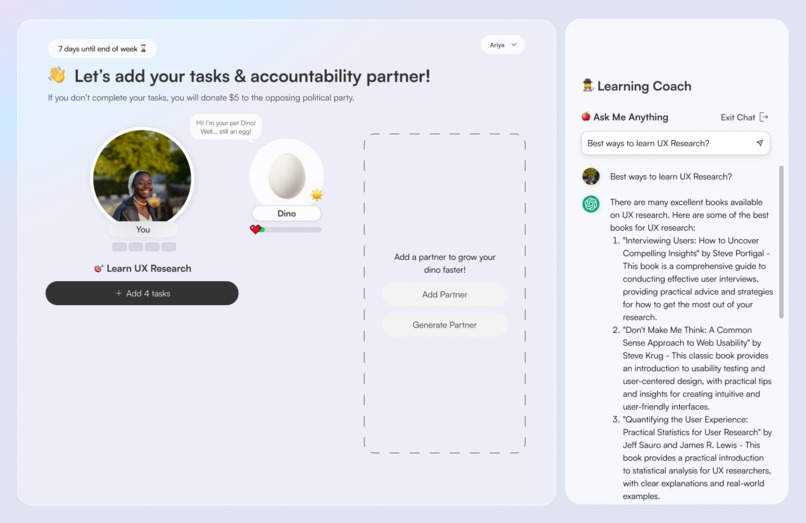The height and width of the screenshot is (523, 806).
Task: Click the chat panel scrollbar
Action: click(x=781, y=242)
